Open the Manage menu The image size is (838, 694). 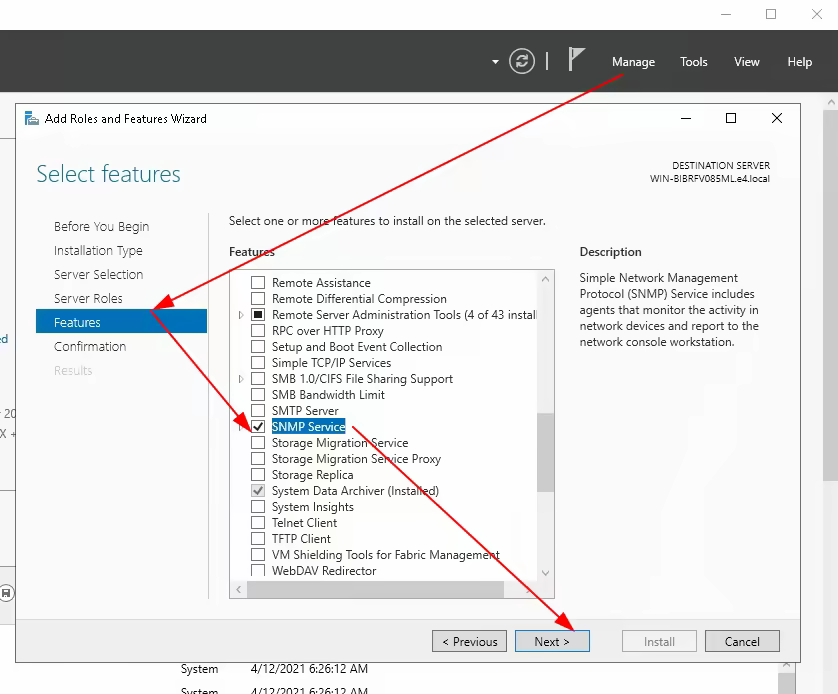point(633,62)
